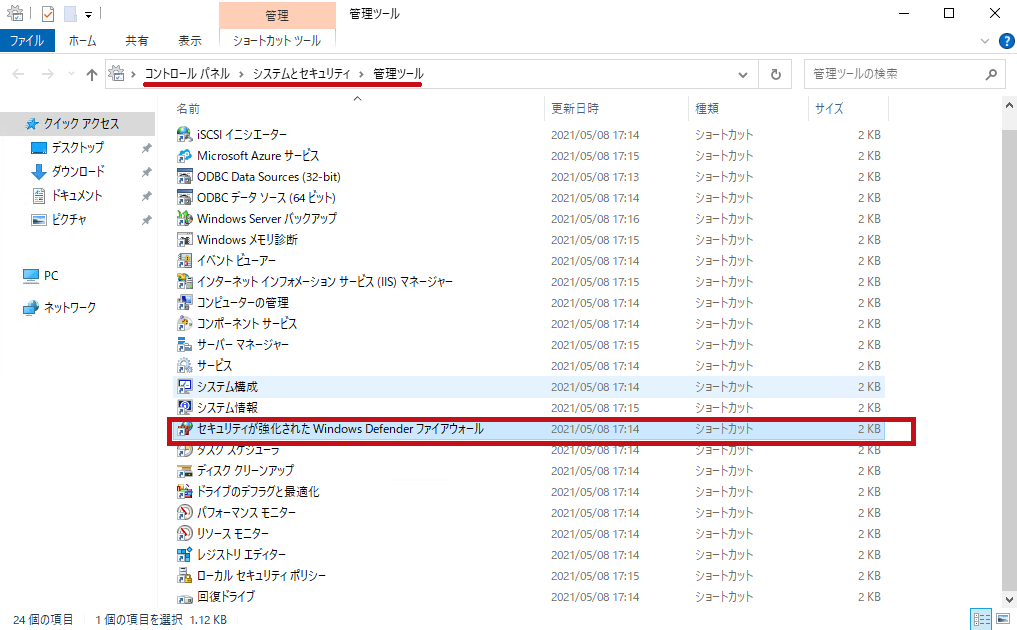The height and width of the screenshot is (630, 1017).
Task: Click the システム構成 icon
Action: pyautogui.click(x=184, y=387)
